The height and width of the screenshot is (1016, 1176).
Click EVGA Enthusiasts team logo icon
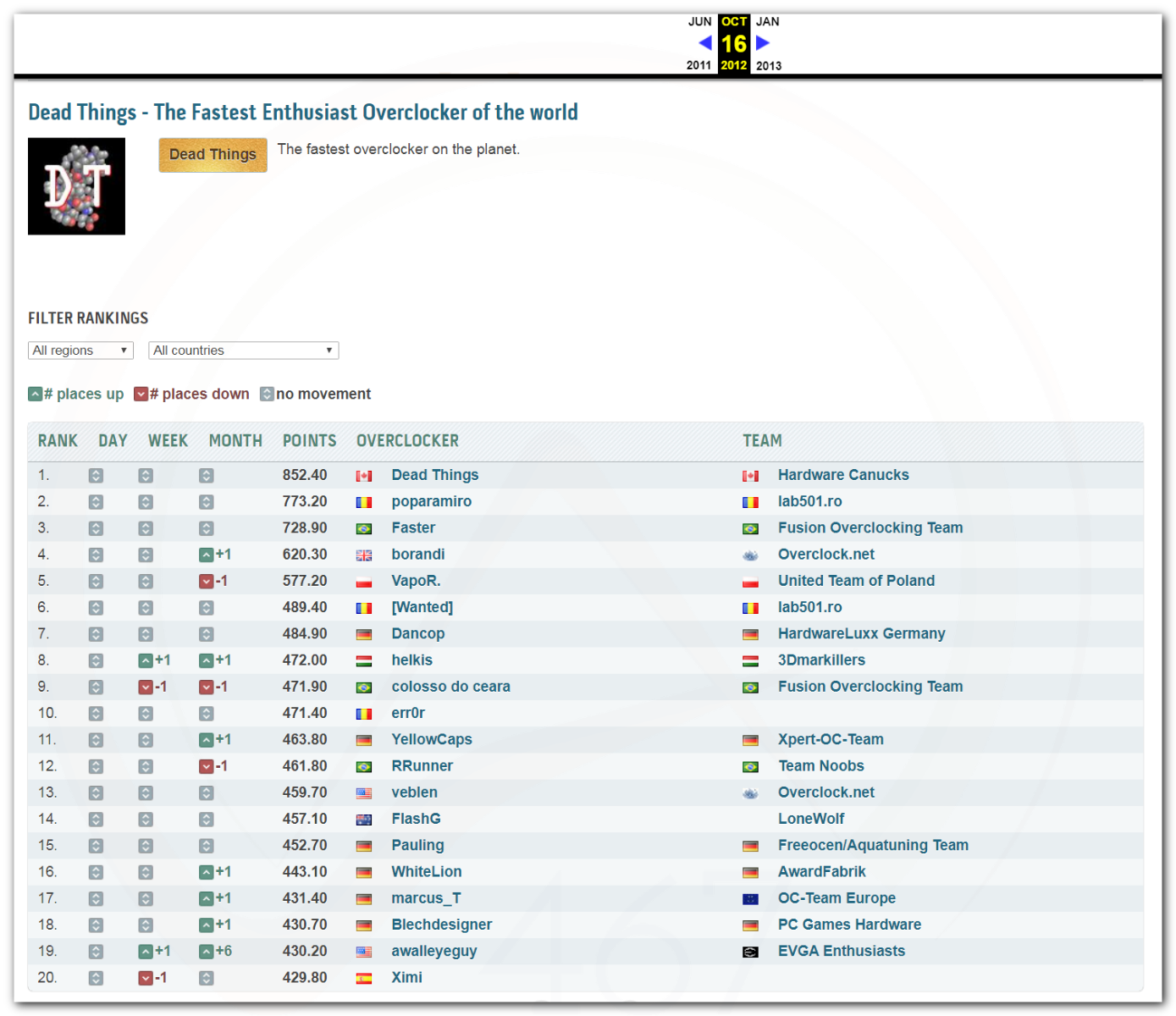pos(750,952)
